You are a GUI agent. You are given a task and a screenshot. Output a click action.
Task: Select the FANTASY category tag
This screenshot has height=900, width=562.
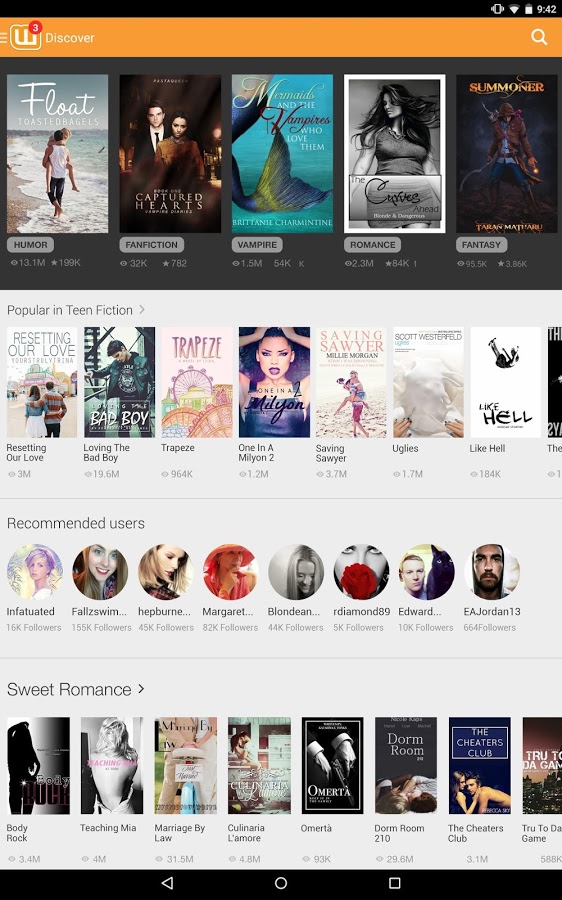pyautogui.click(x=481, y=245)
